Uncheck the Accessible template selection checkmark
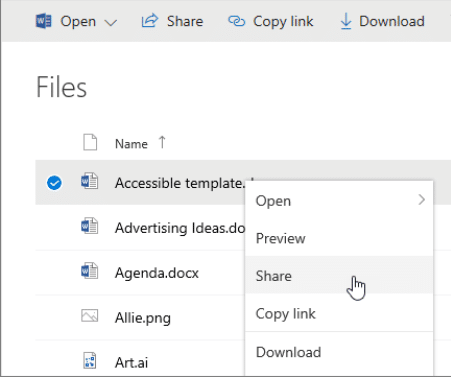Screen dimensions: 451x378 point(54,183)
